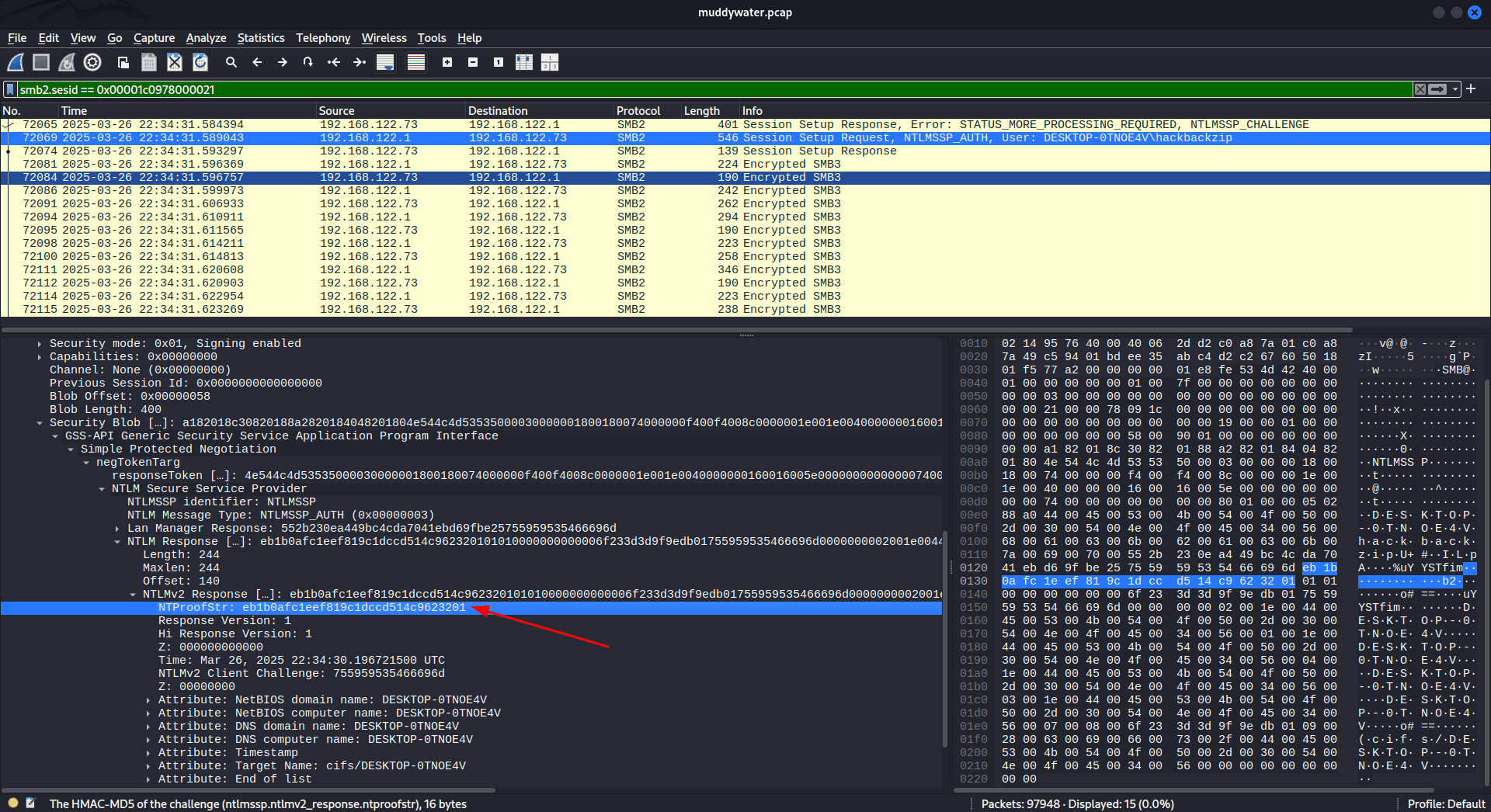Open the Go menu
This screenshot has width=1491, height=812.
115,38
